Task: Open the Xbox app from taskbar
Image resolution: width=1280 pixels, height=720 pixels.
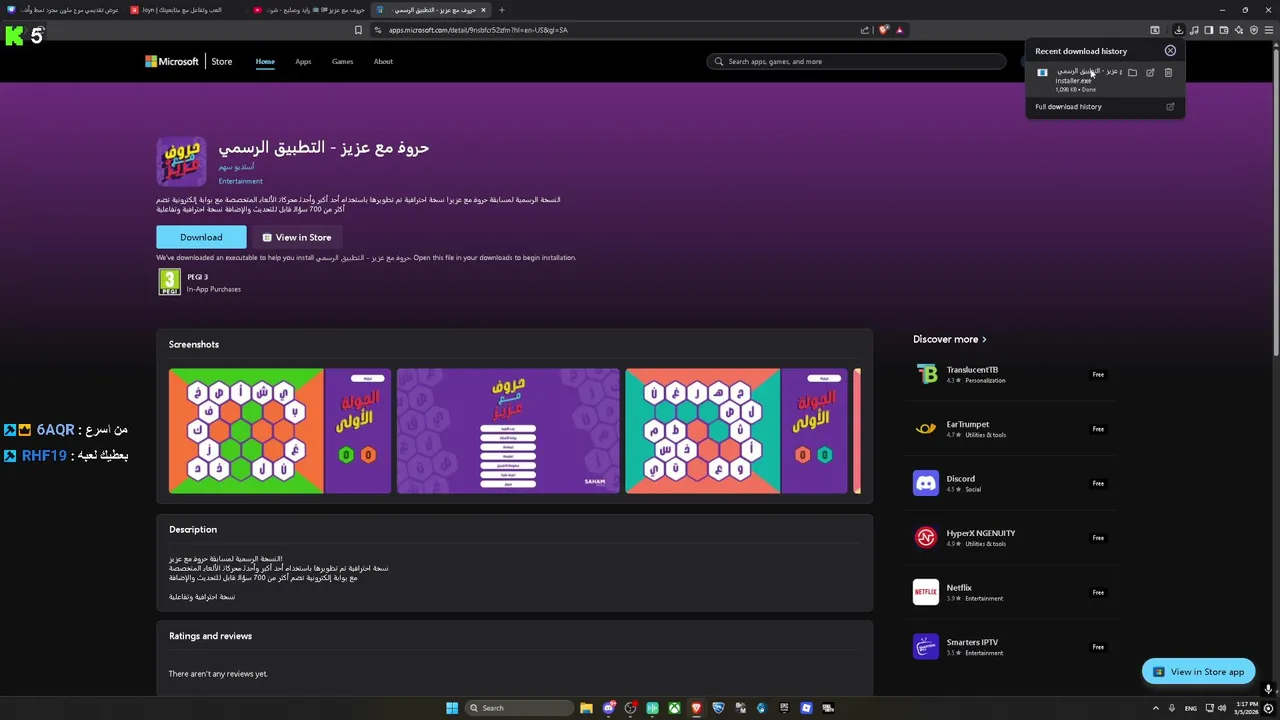Action: pos(674,708)
